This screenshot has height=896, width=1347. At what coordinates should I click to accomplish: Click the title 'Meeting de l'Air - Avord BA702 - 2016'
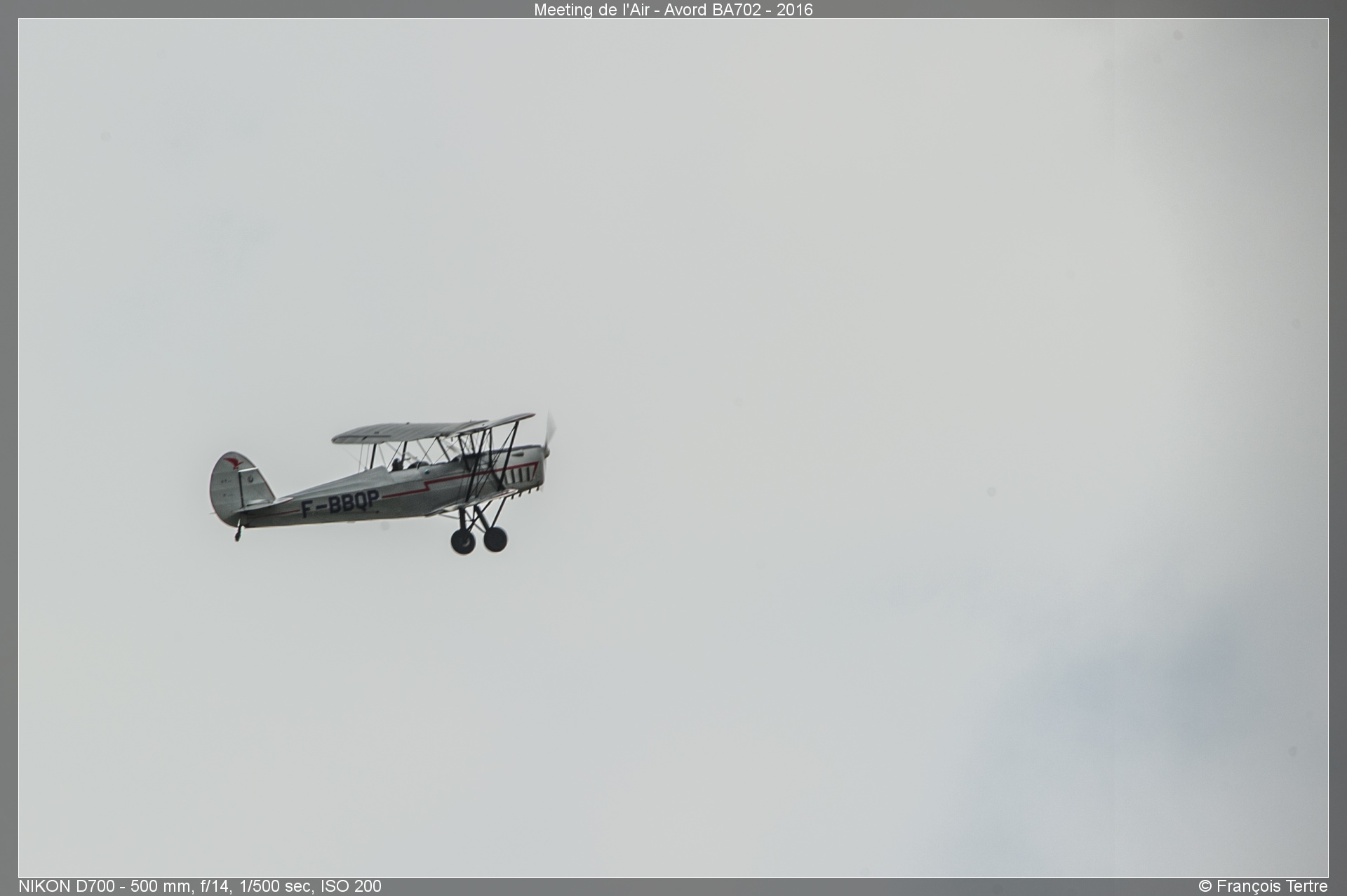coord(673,10)
